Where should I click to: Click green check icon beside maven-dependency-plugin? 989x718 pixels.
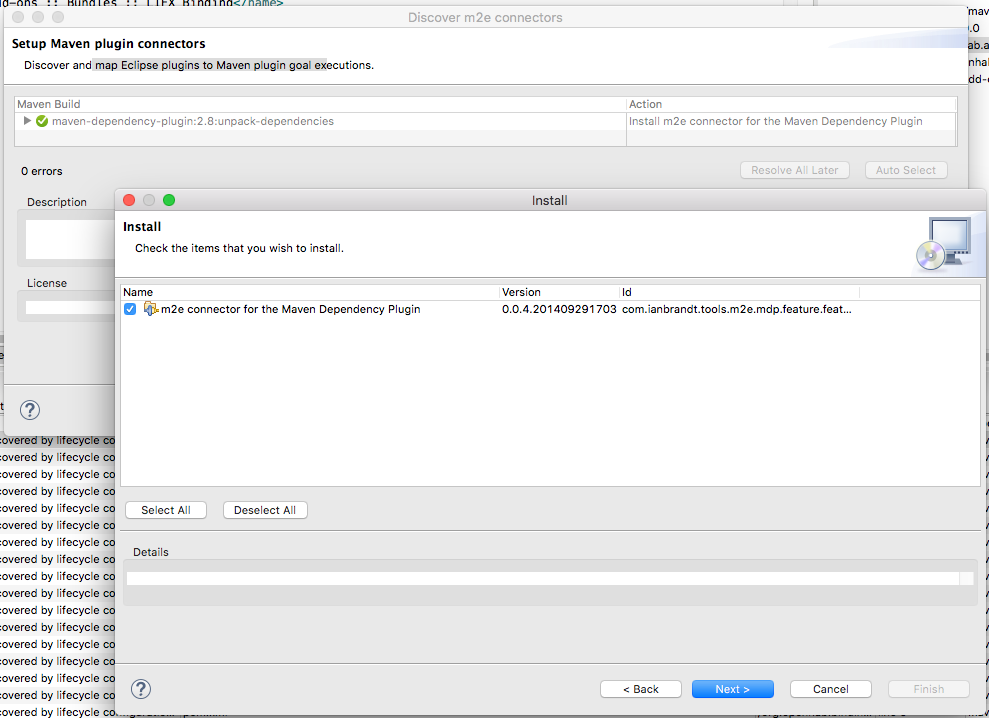coord(42,121)
